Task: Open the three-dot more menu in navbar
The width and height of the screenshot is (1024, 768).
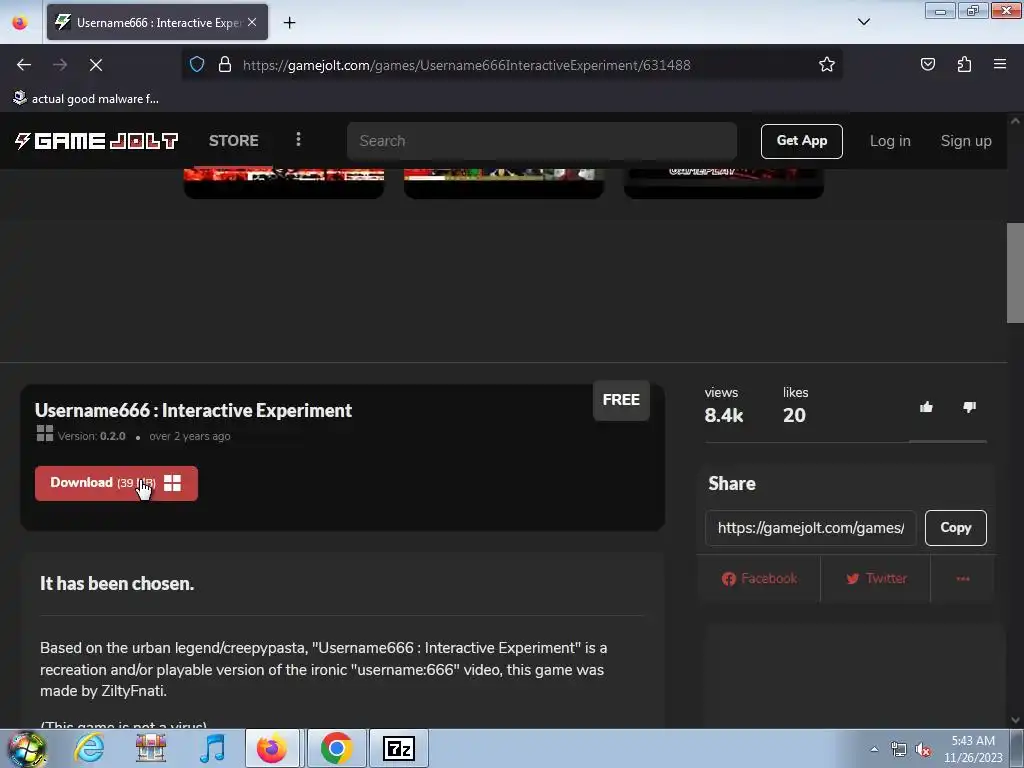Action: (x=298, y=139)
